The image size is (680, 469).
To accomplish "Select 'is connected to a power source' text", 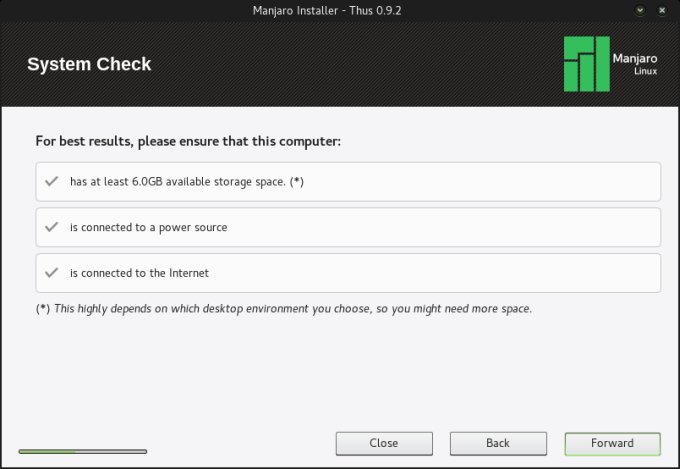I will pos(149,227).
